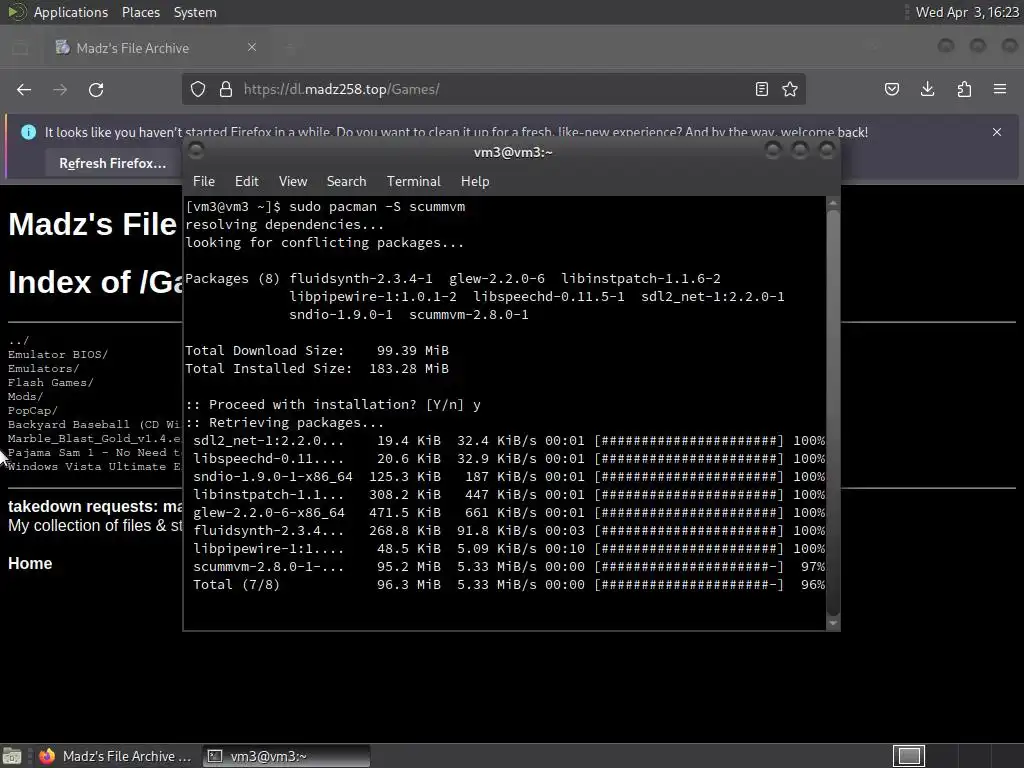This screenshot has width=1024, height=768.
Task: Open the PopCap/ folder link
Action: click(33, 411)
